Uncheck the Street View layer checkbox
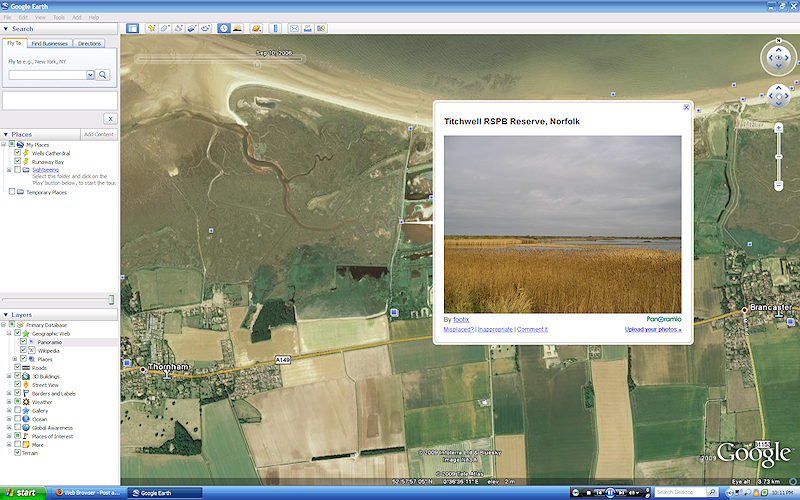This screenshot has width=800, height=500. click(17, 385)
